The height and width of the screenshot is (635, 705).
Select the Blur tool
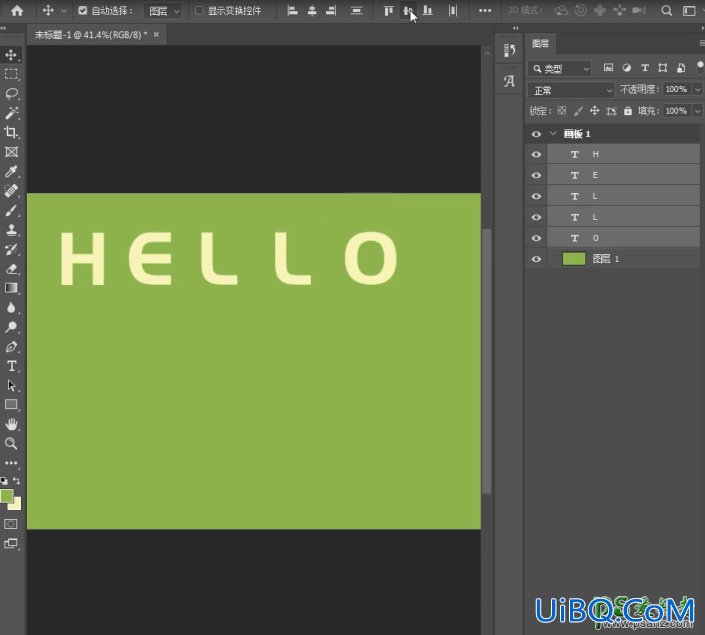tap(11, 308)
